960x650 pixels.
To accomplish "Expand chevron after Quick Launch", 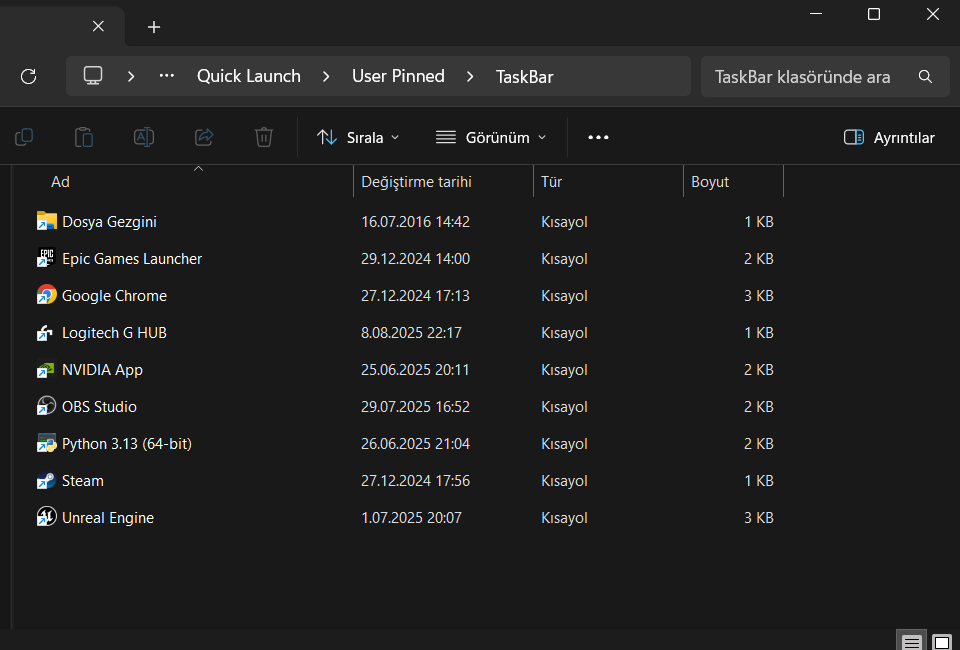I will click(326, 77).
